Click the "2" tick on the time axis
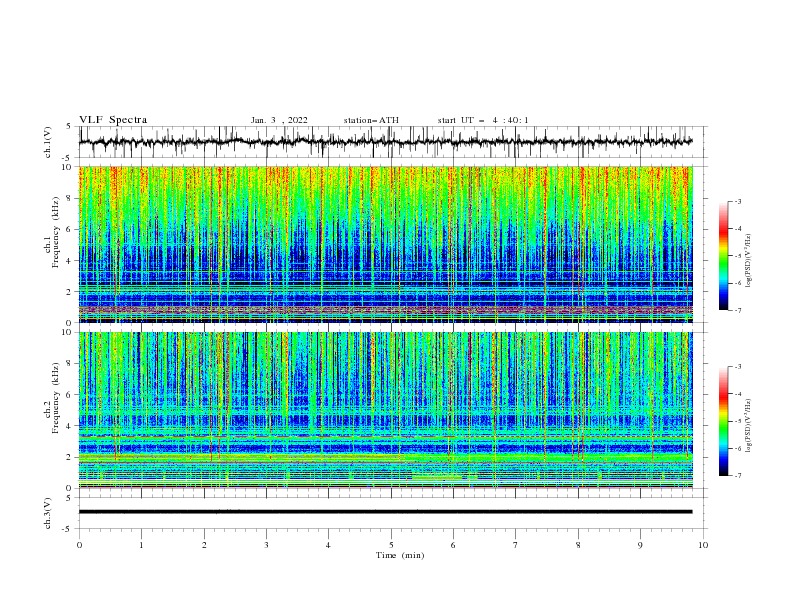This screenshot has width=792, height=612. click(204, 545)
